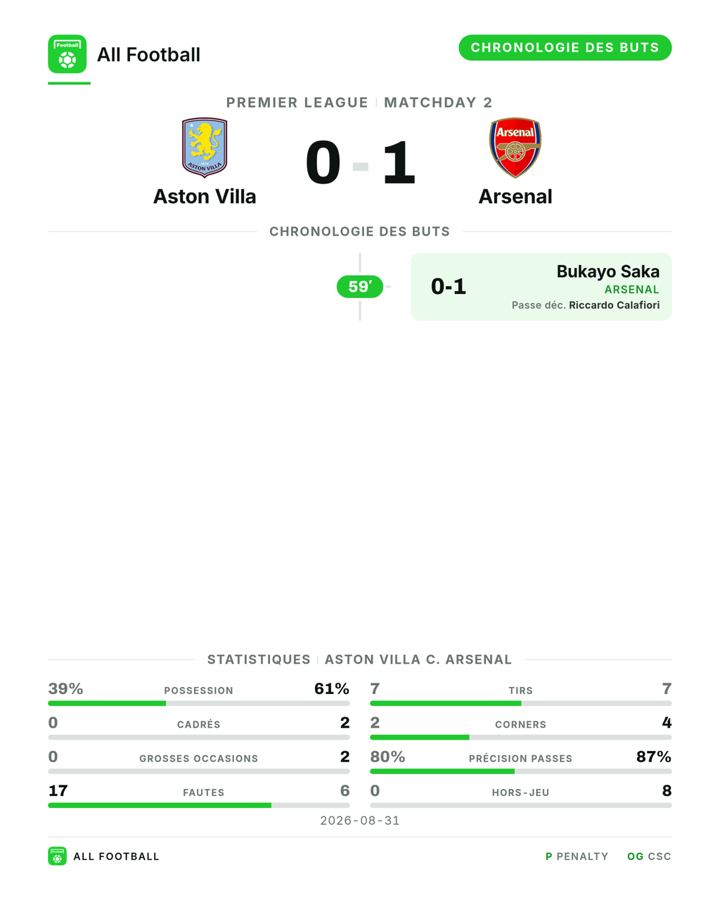Click the Aston Villa club crest
This screenshot has height=900, width=720.
(204, 148)
